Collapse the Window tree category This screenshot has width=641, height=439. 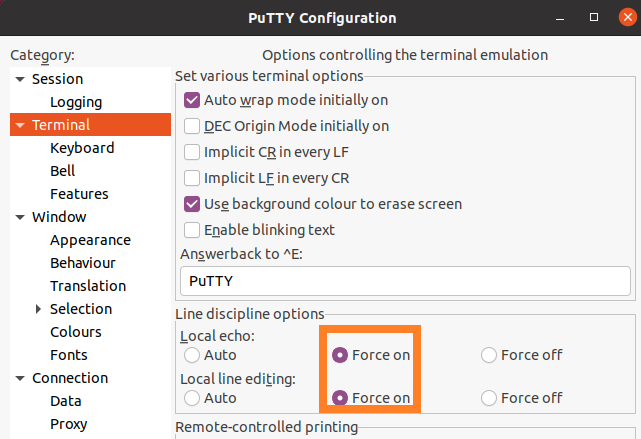(x=20, y=217)
